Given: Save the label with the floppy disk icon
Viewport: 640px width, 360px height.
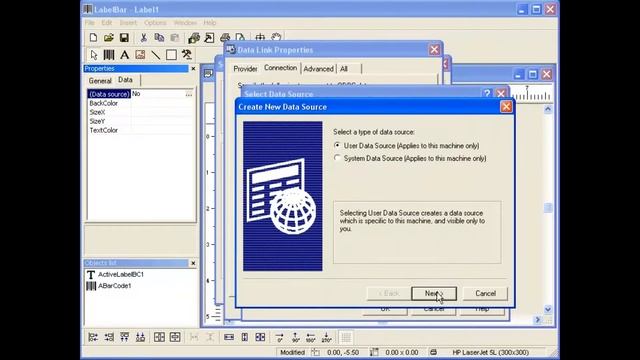Looking at the screenshot, I should point(124,38).
